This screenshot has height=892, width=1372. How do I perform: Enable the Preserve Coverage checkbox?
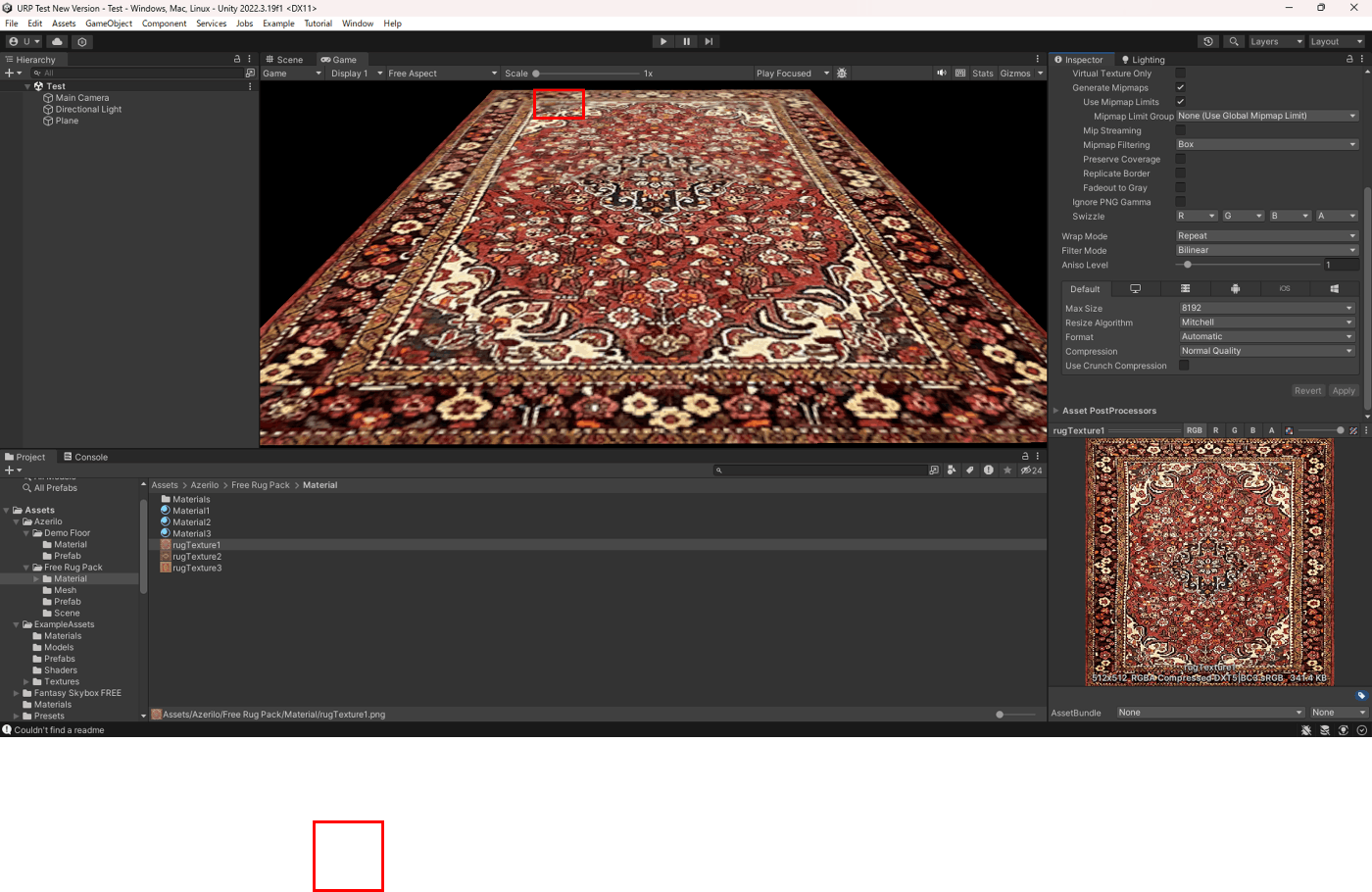pos(1181,159)
